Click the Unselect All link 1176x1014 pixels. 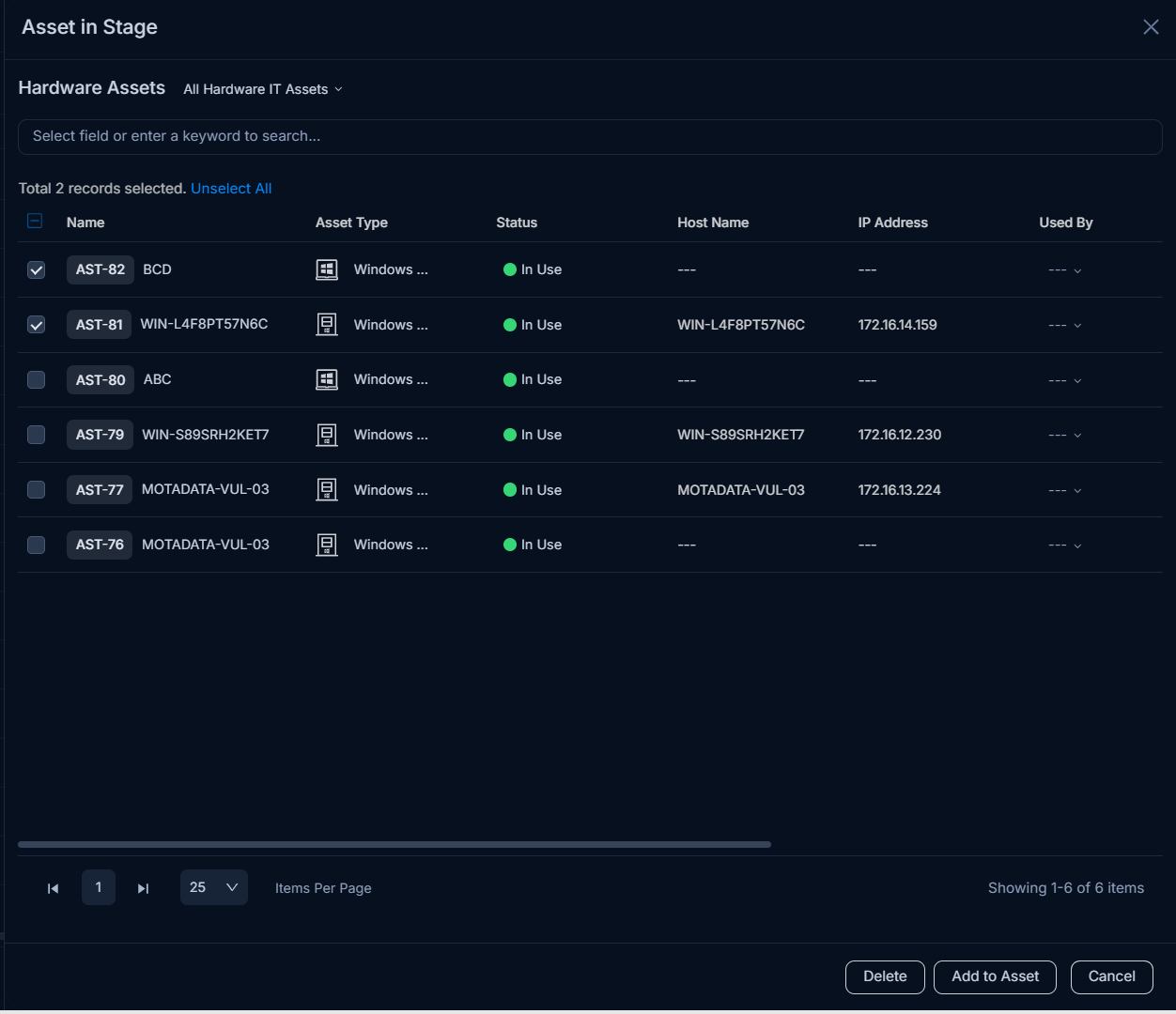231,189
